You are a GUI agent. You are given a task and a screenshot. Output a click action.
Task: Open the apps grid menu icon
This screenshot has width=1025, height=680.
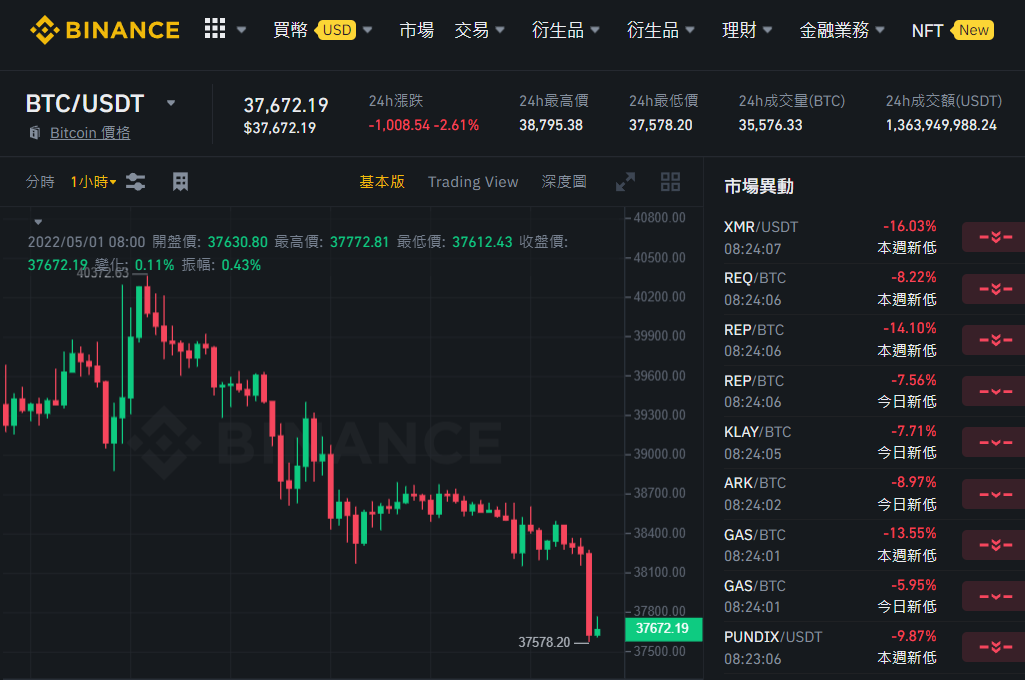214,29
